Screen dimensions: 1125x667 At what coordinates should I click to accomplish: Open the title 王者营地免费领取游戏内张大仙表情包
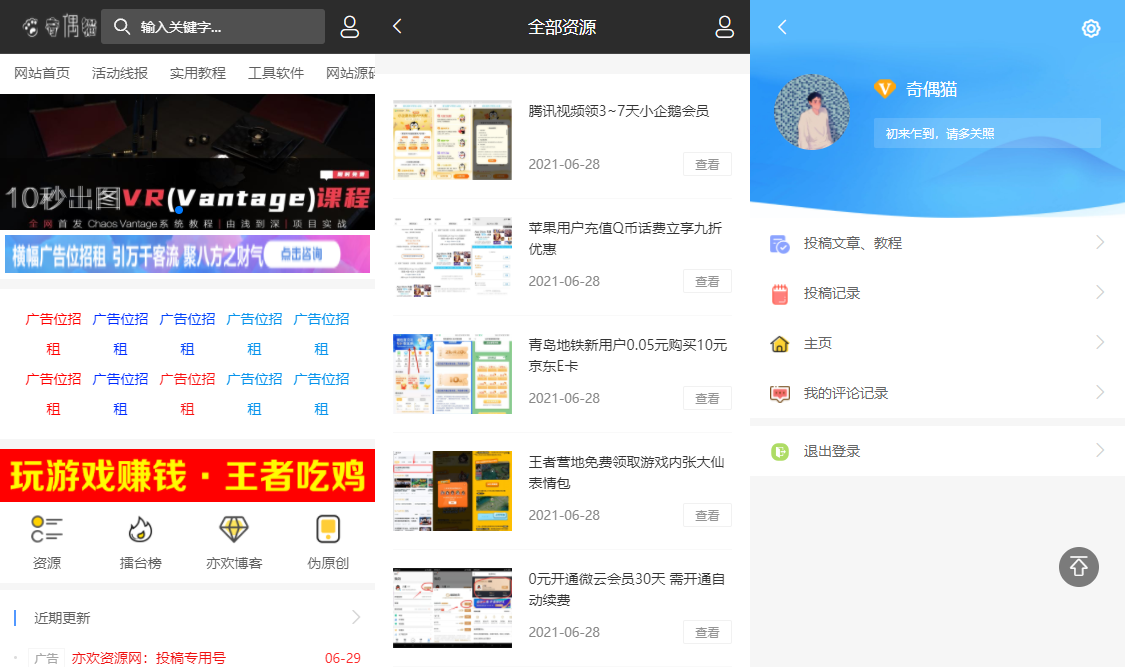[626, 472]
